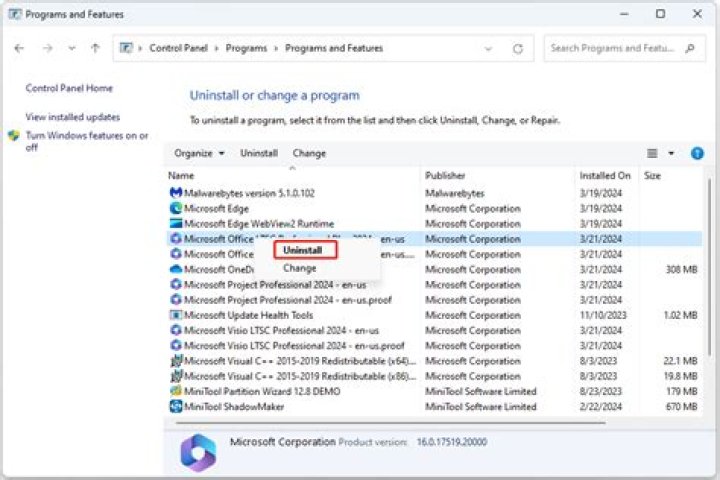Click the Microsoft Edge icon in list

(x=175, y=208)
